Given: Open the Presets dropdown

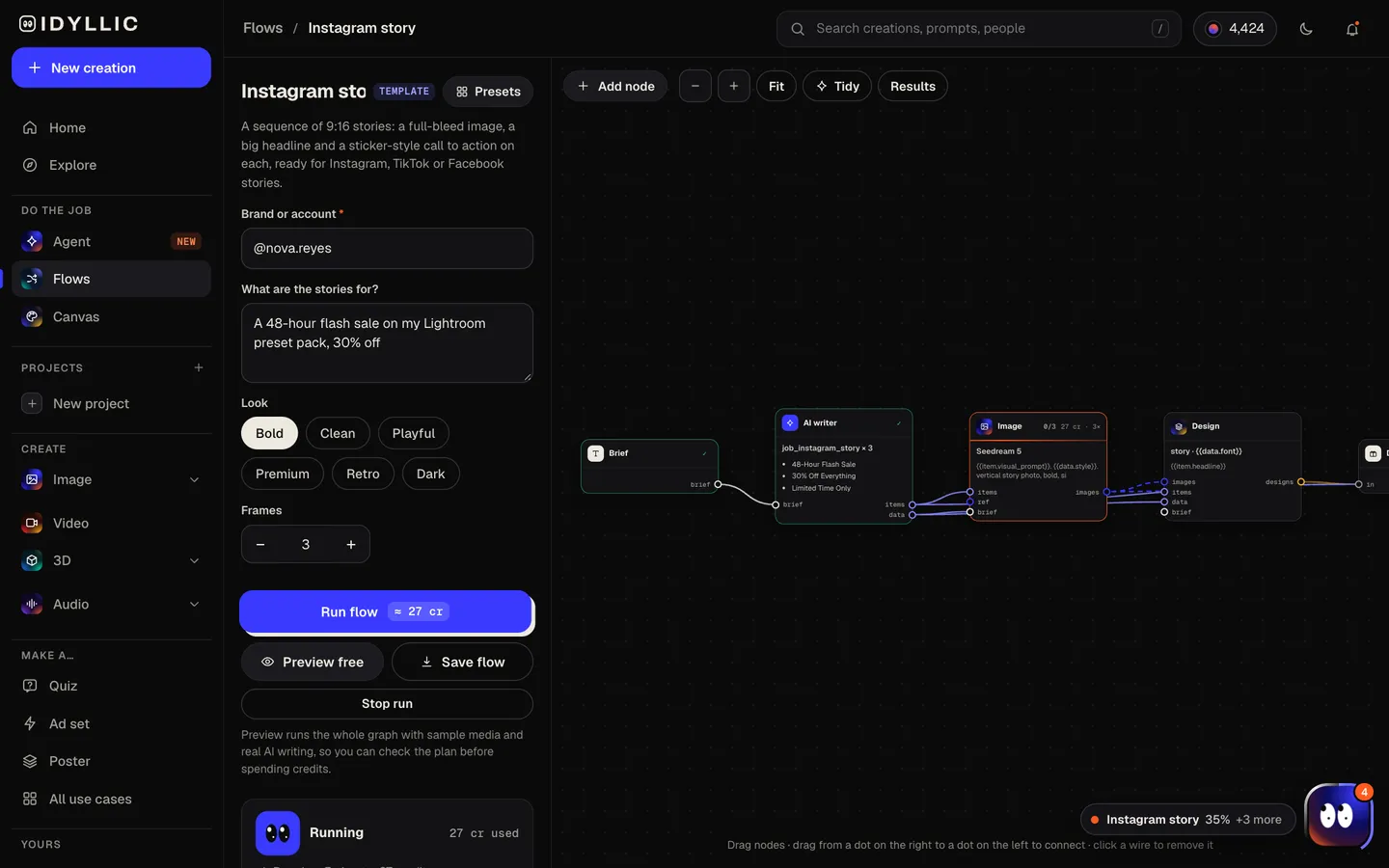Looking at the screenshot, I should point(488,92).
